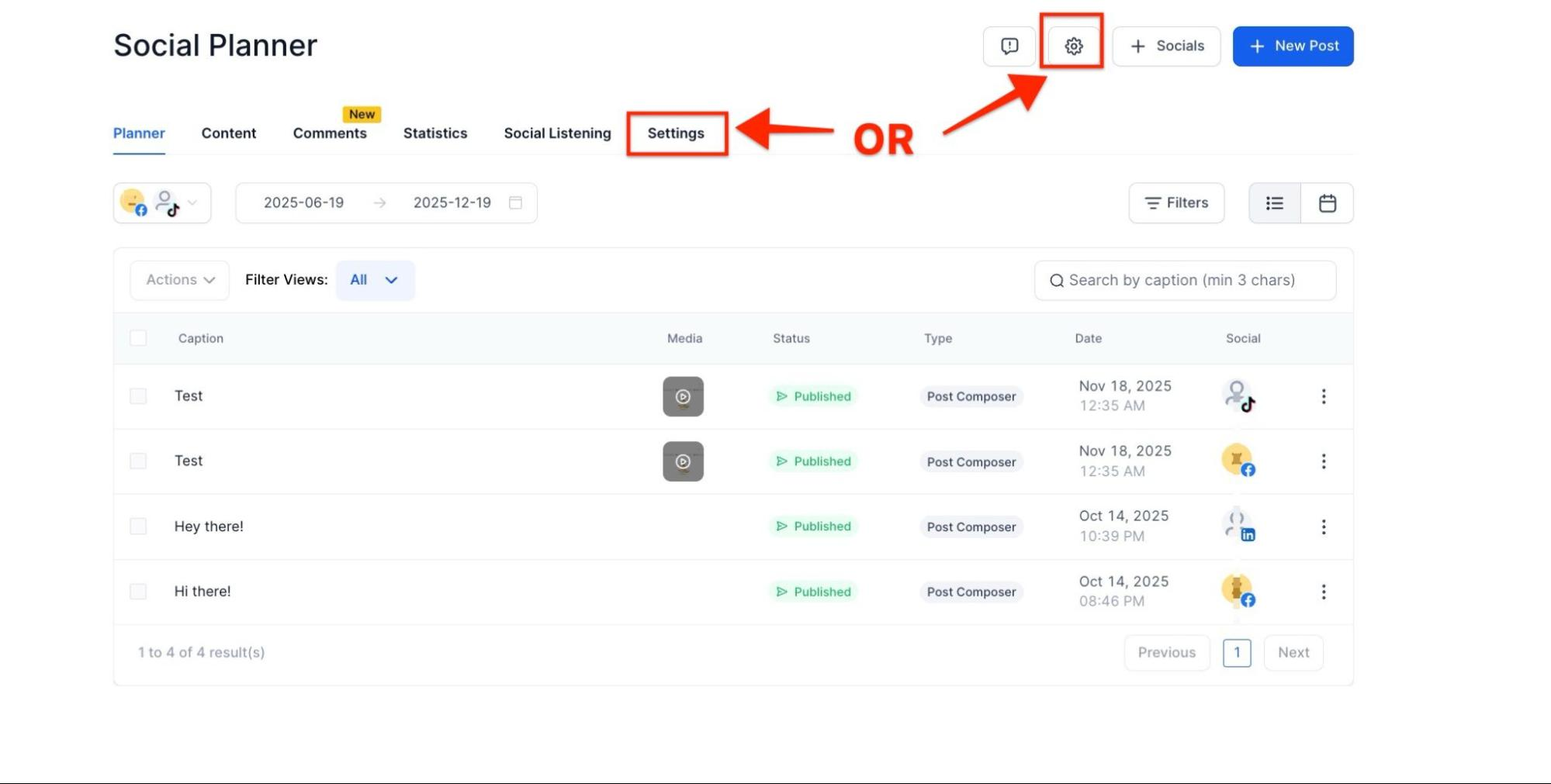
Task: Expand the Actions dropdown
Action: tap(180, 280)
